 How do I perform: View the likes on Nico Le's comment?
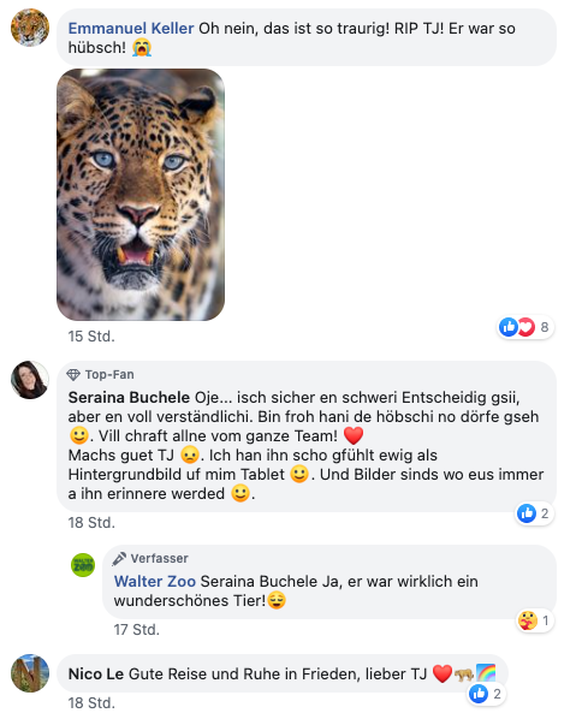point(487,694)
